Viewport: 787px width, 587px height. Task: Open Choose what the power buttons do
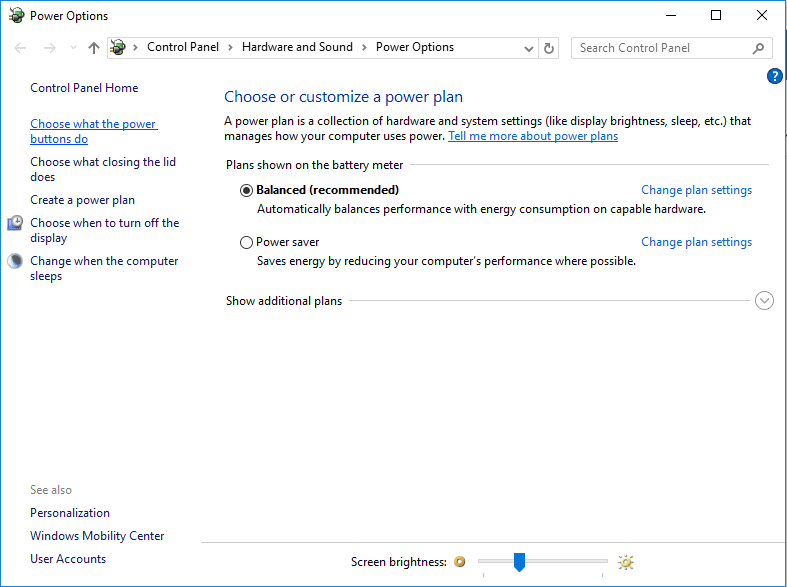click(x=94, y=131)
